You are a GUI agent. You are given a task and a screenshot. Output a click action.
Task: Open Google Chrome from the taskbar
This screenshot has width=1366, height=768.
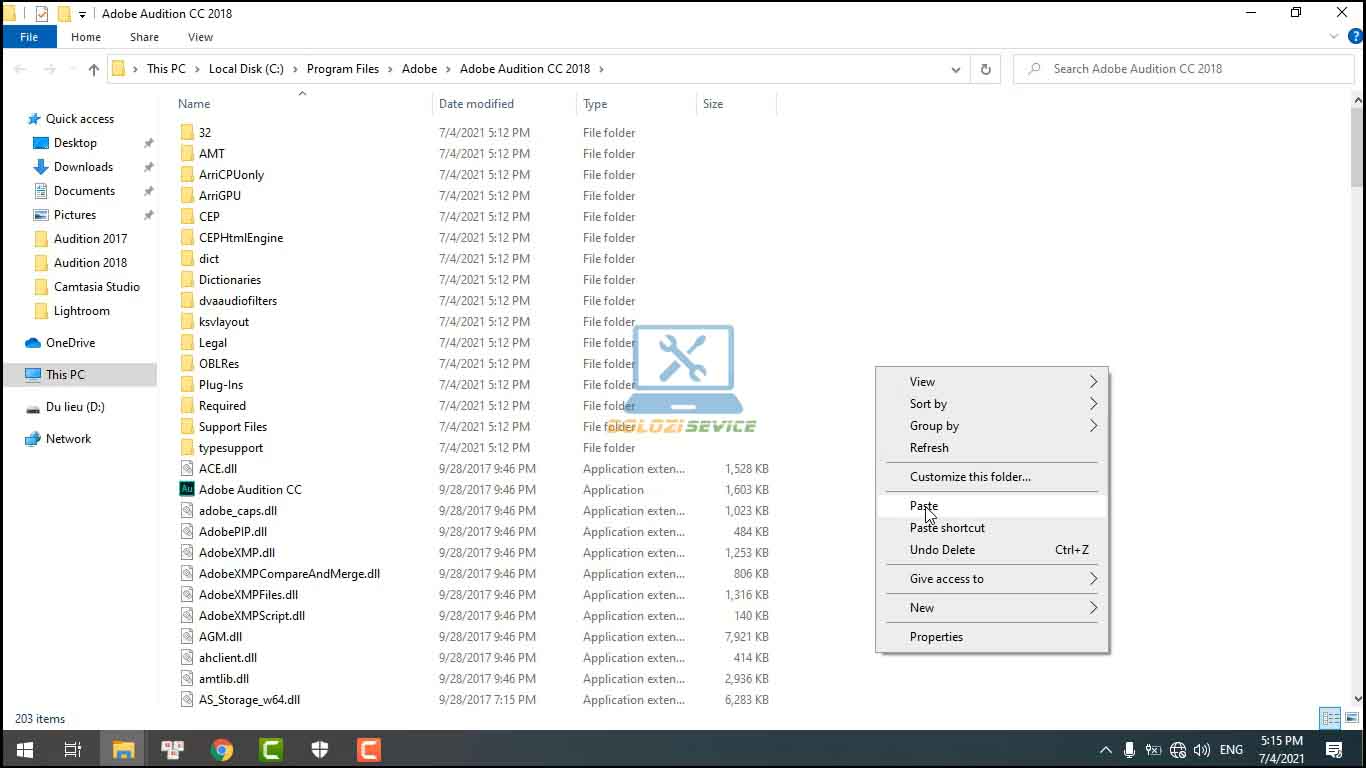pyautogui.click(x=222, y=749)
